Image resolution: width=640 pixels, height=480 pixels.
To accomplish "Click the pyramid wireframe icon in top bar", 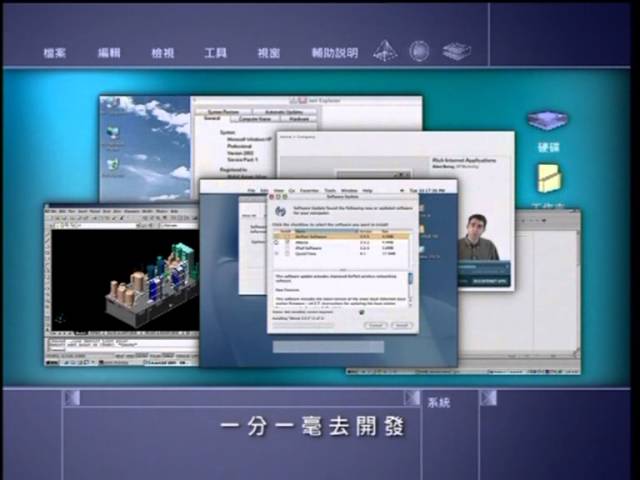I will pos(385,50).
